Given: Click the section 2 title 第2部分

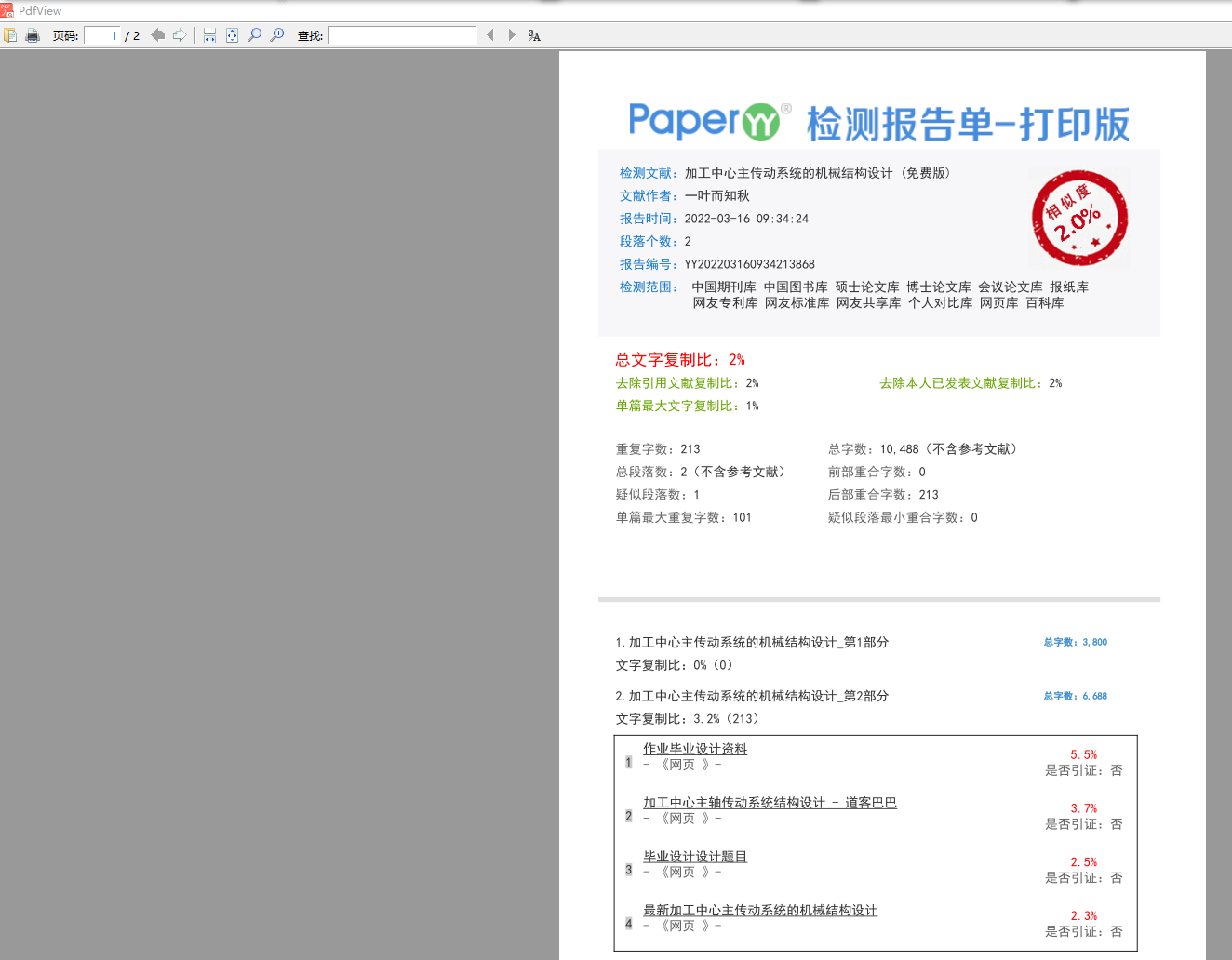Looking at the screenshot, I should pos(752,696).
